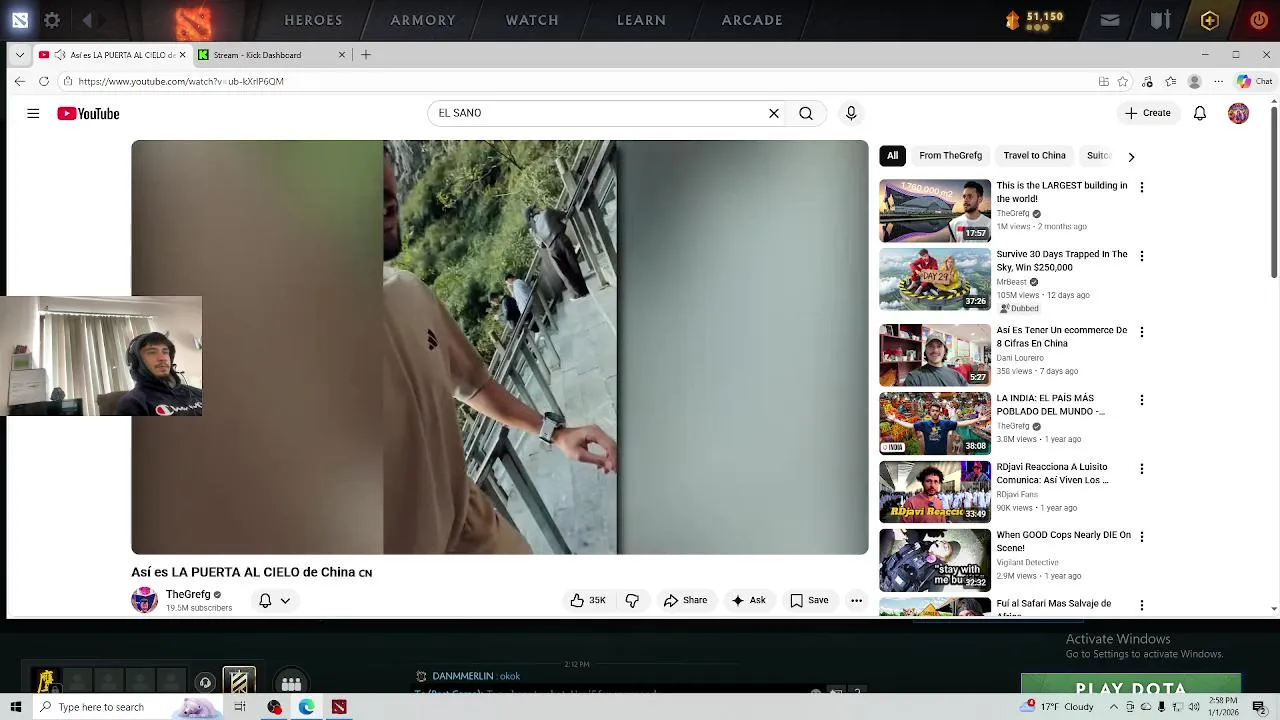Image resolution: width=1280 pixels, height=720 pixels.
Task: Expand subscription notification options chevron
Action: coord(285,601)
